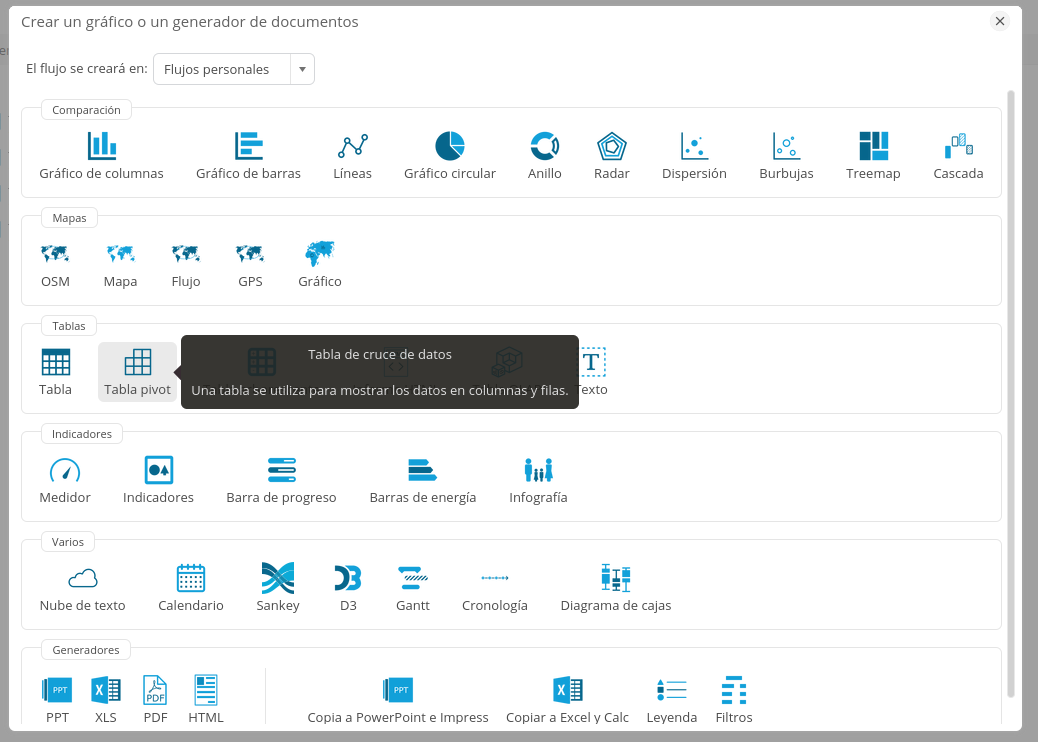This screenshot has height=742, width=1038.
Task: Select the Sankey diagram icon
Action: pyautogui.click(x=277, y=578)
